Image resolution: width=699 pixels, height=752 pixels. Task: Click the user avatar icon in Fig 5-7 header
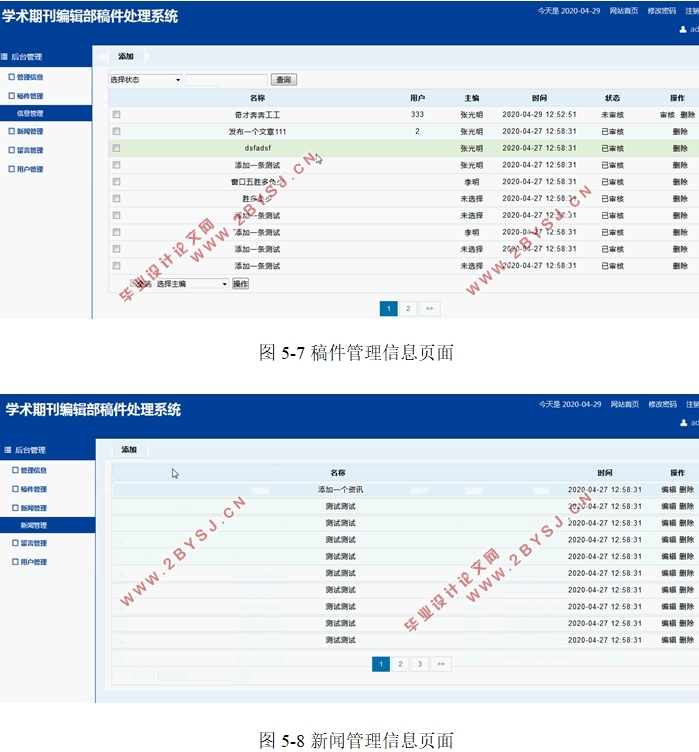click(x=683, y=30)
